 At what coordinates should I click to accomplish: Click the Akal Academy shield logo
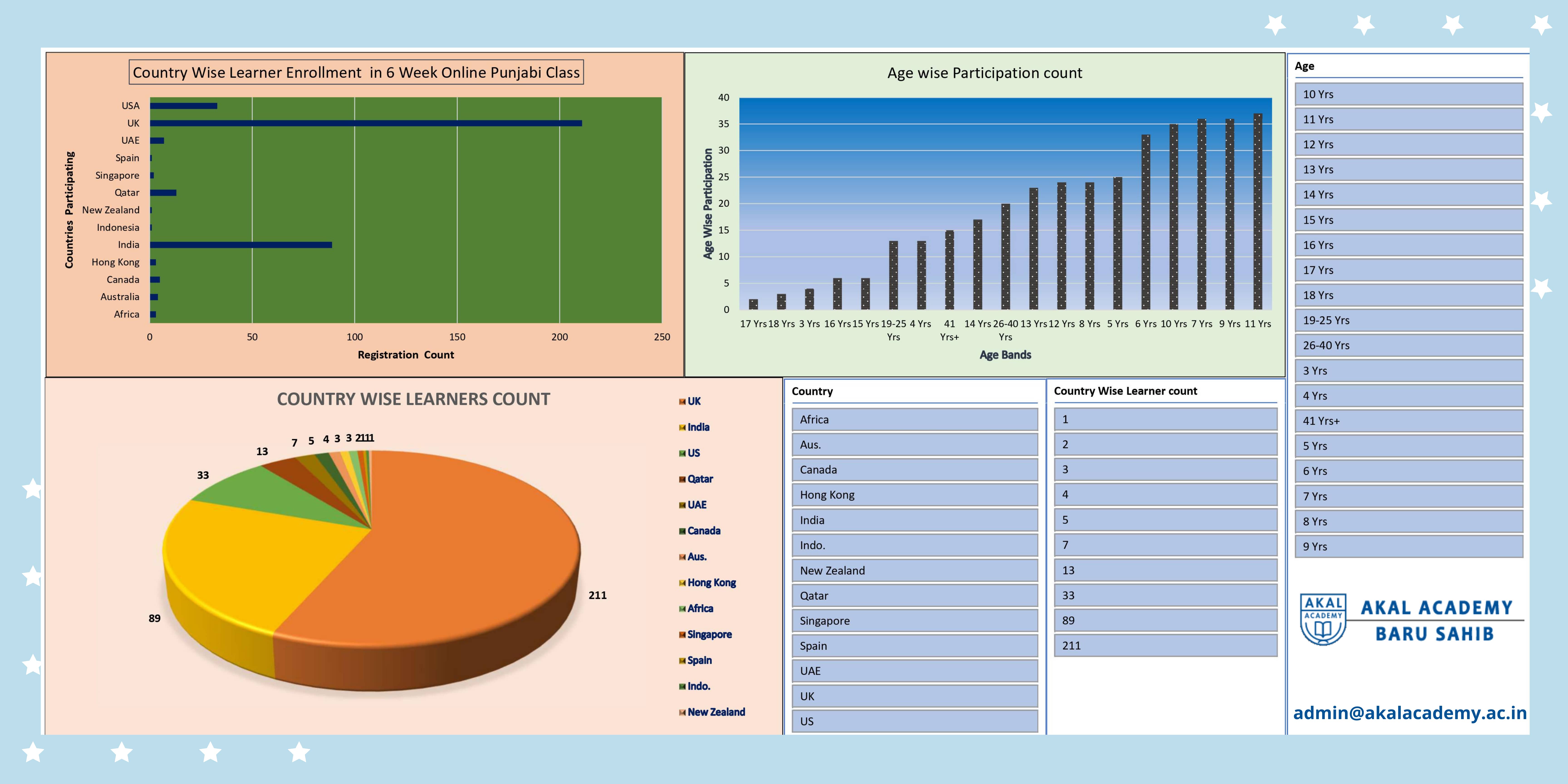(1323, 620)
